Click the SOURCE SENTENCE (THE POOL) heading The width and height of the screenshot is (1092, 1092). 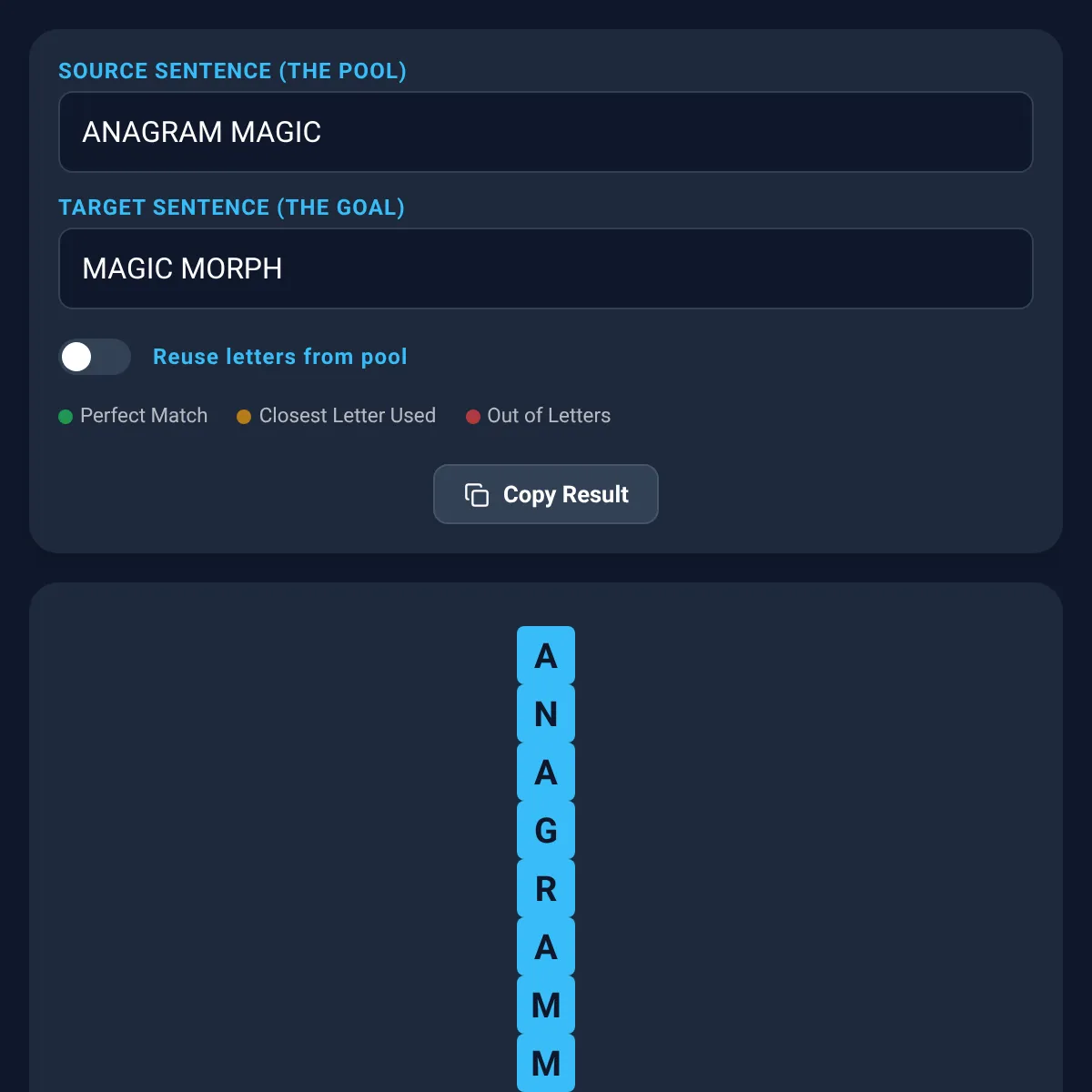pos(233,71)
